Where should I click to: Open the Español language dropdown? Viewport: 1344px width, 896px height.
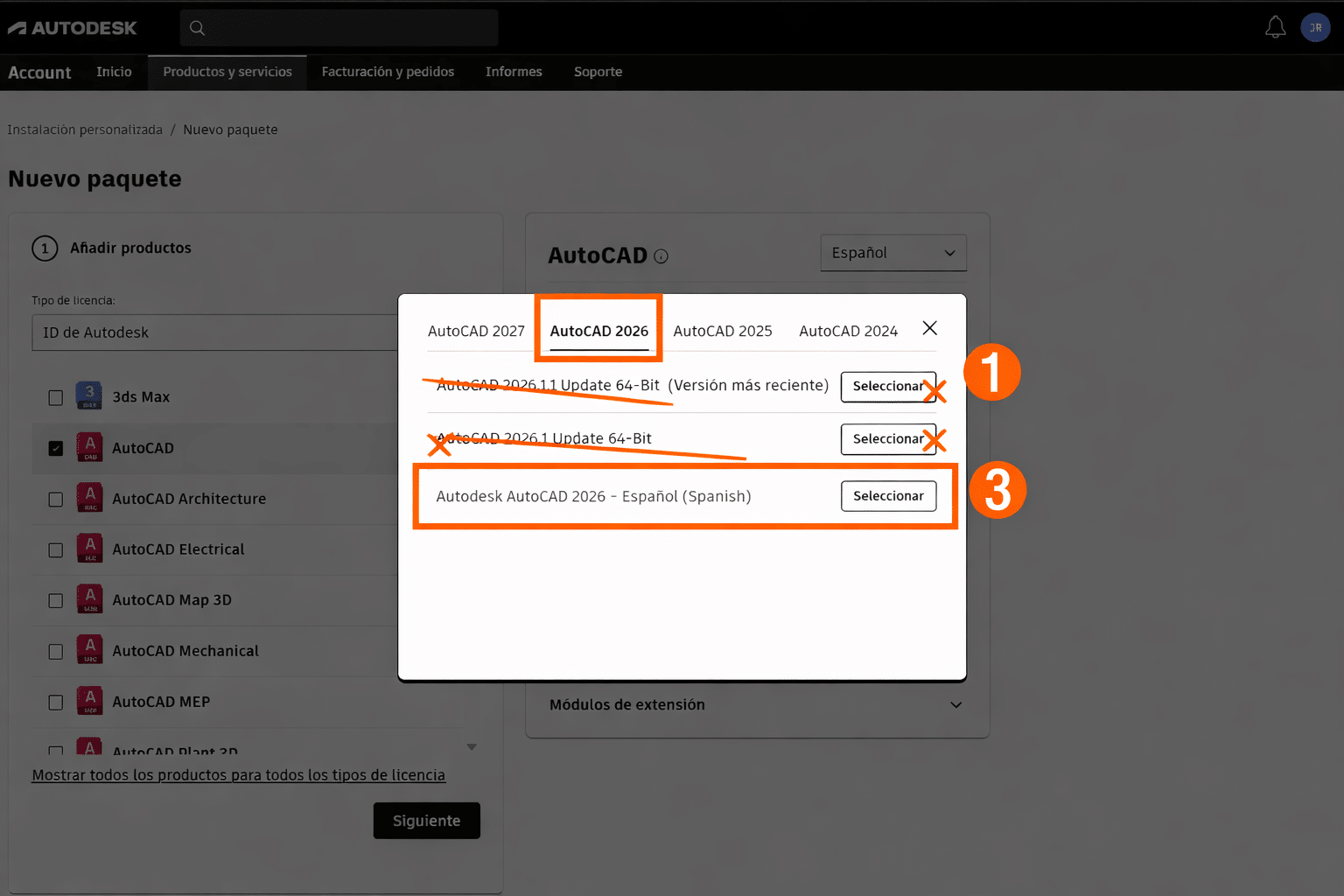click(x=892, y=253)
